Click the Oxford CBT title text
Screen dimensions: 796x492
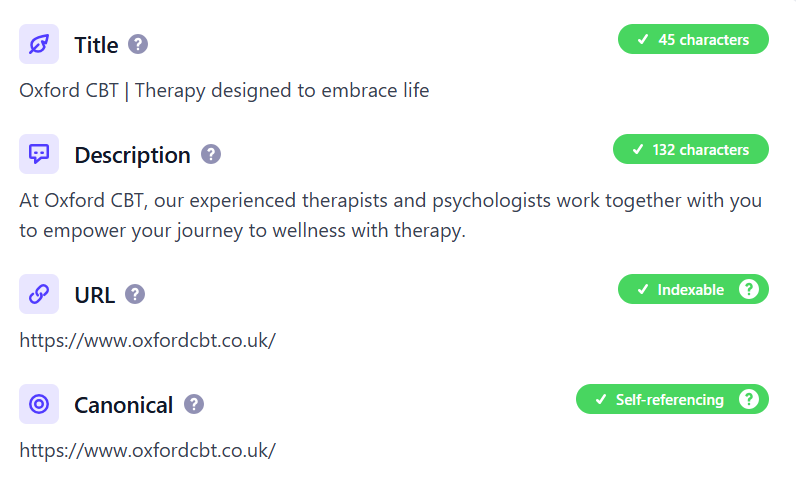tap(224, 91)
